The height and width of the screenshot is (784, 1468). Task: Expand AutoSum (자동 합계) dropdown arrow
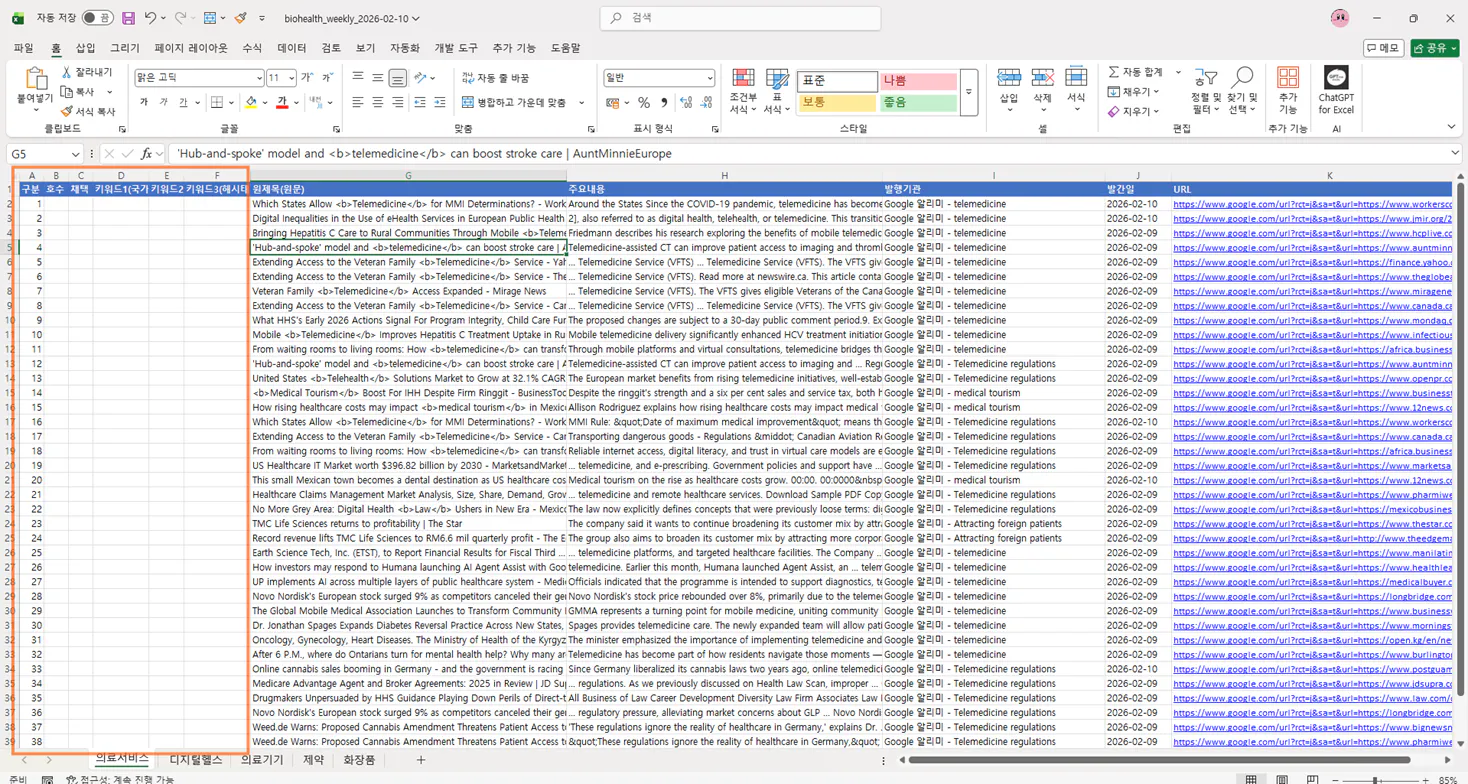point(1178,72)
